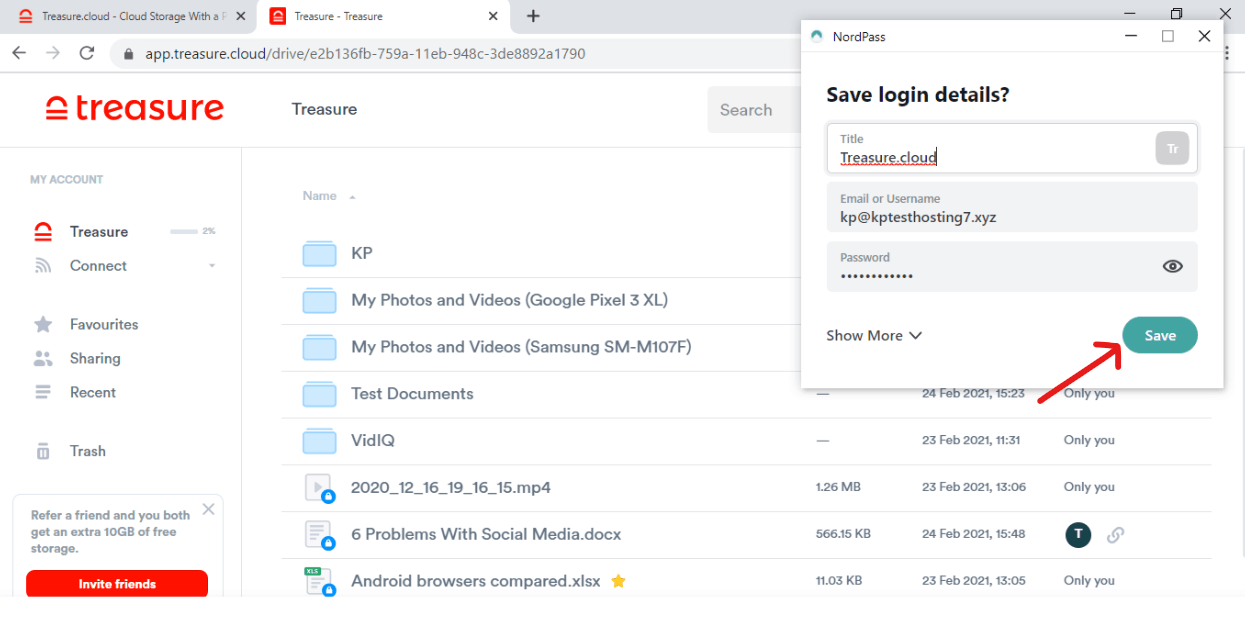Click the storage usage bar showing 2%
This screenshot has width=1245, height=638.
(x=183, y=231)
